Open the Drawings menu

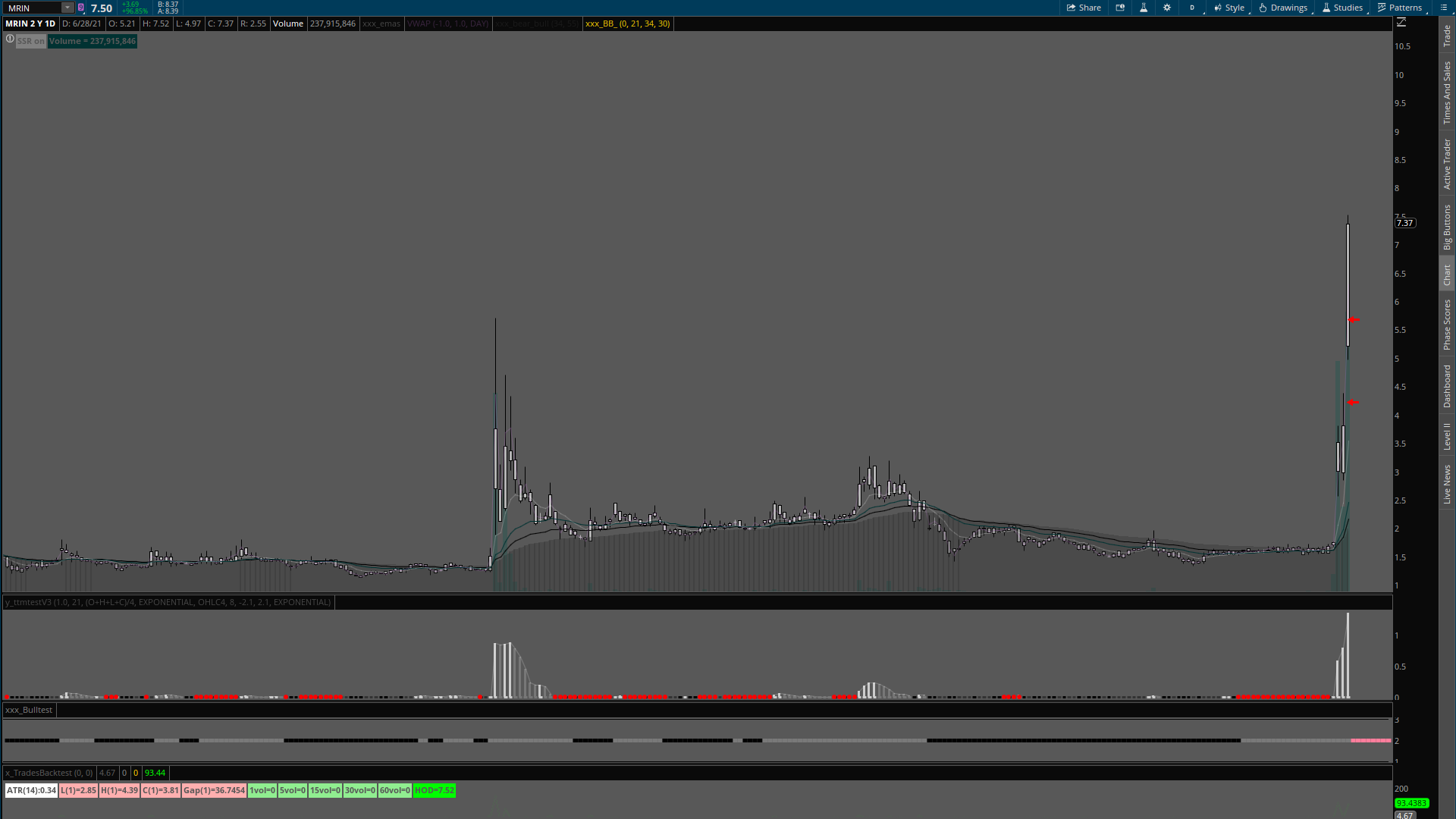tap(1283, 8)
